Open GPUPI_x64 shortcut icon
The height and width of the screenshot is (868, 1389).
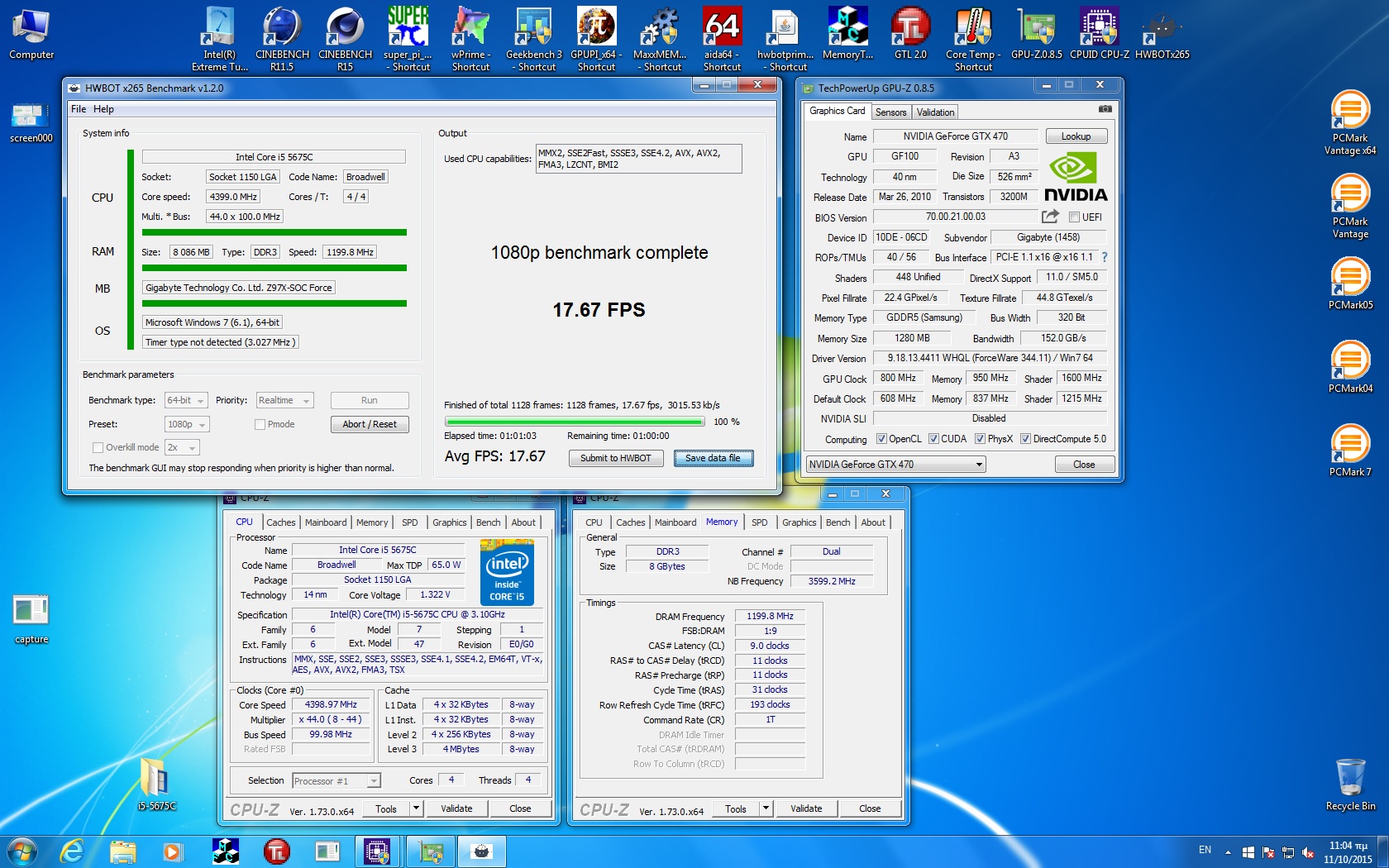(596, 38)
